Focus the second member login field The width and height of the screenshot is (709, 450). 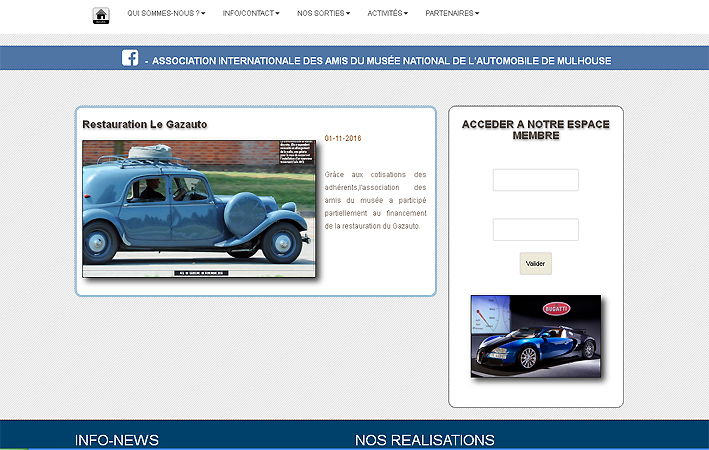coord(535,230)
